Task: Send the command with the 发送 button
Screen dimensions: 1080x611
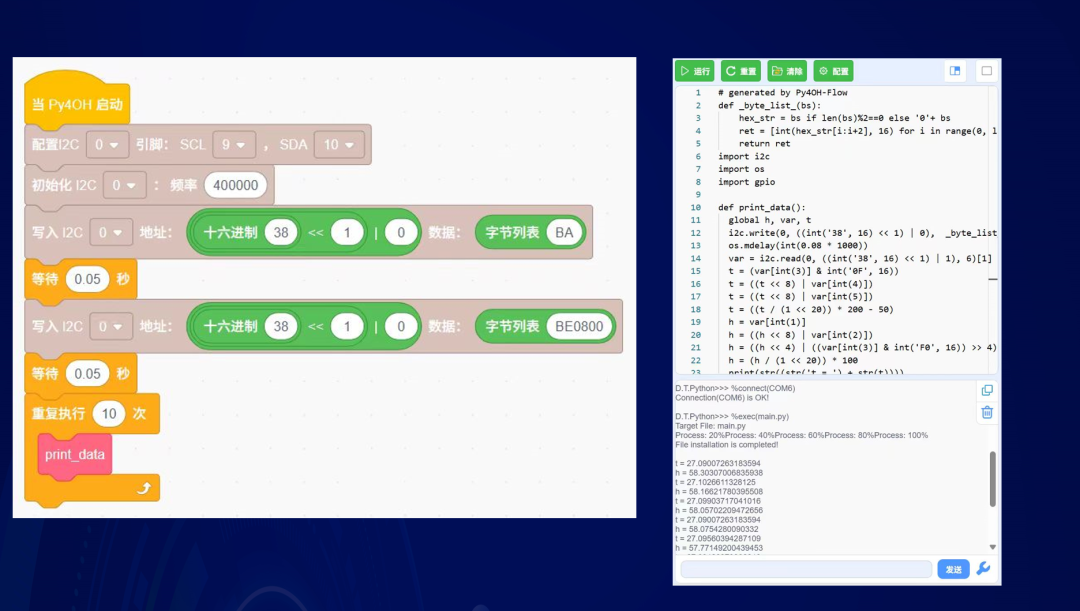Action: 953,569
